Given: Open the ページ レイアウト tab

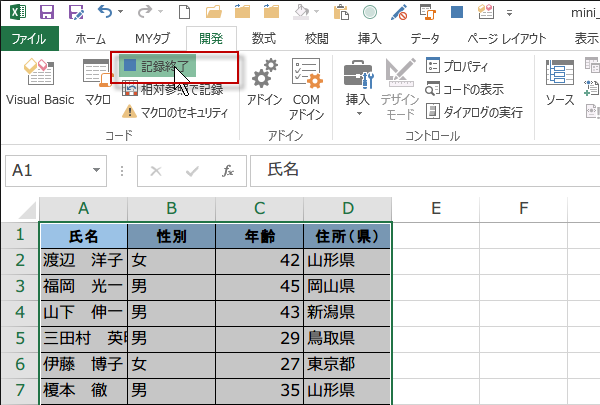Looking at the screenshot, I should click(x=507, y=39).
